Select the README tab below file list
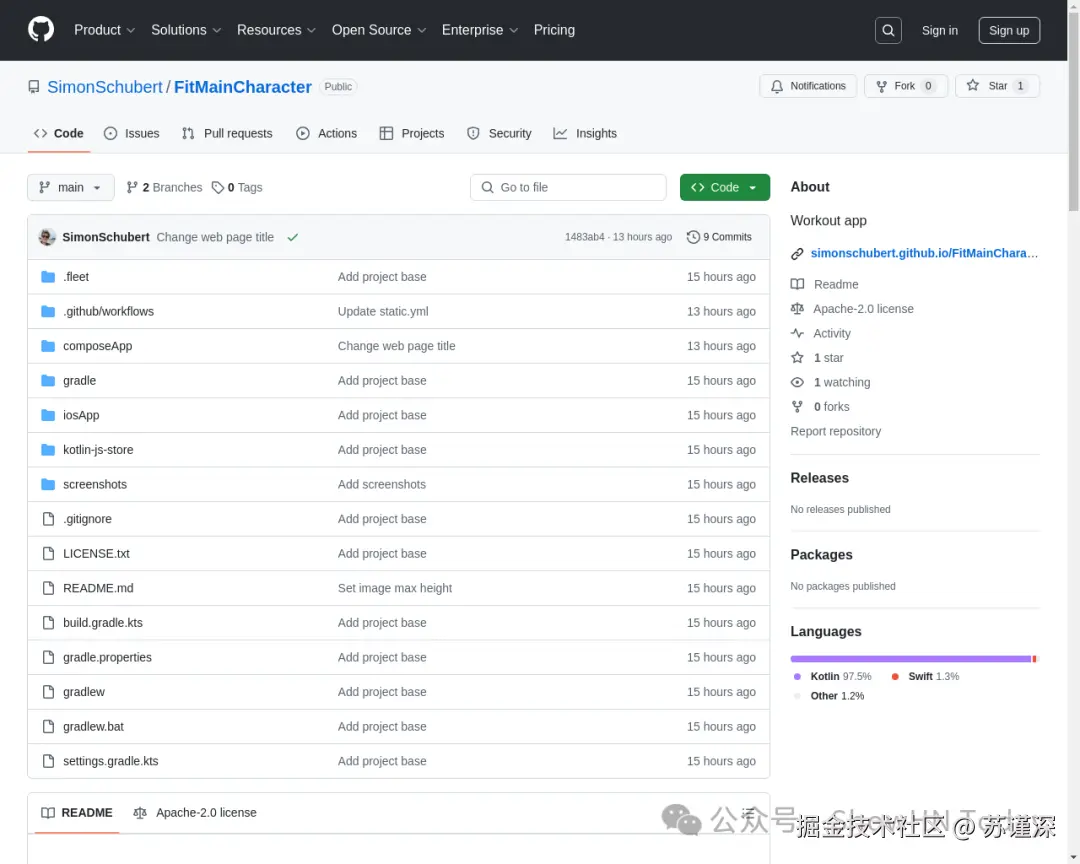 click(76, 813)
